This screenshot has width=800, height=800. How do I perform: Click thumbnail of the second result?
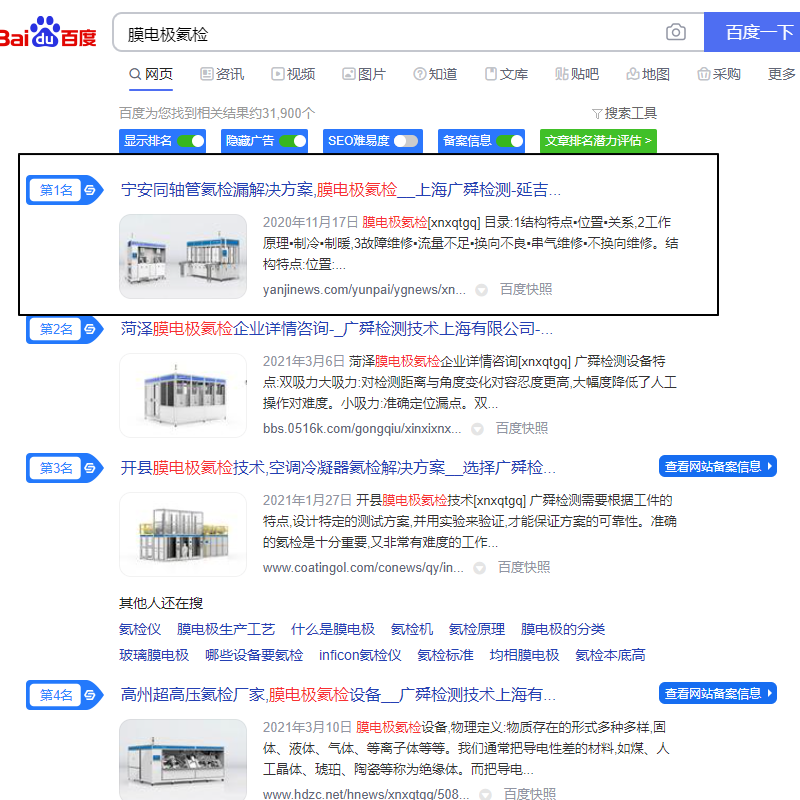tap(183, 395)
